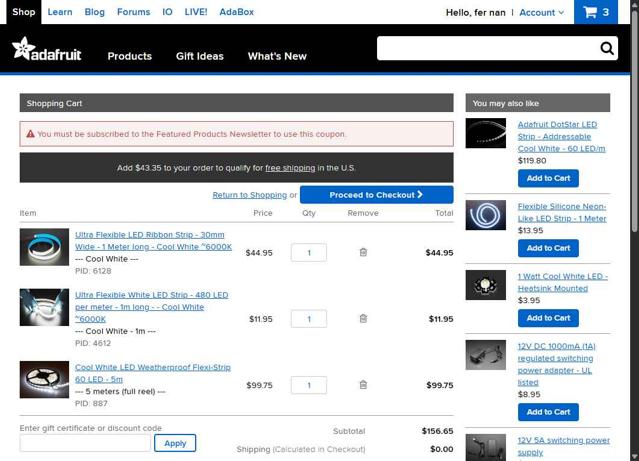This screenshot has height=461, width=639.
Task: Go to the Blog tab
Action: 95,12
